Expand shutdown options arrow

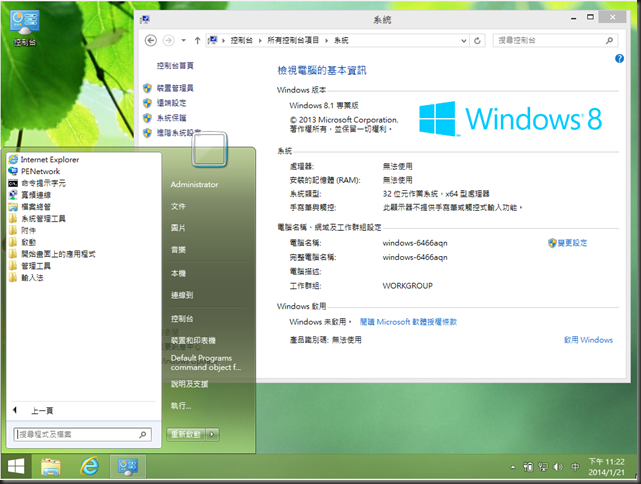(212, 434)
